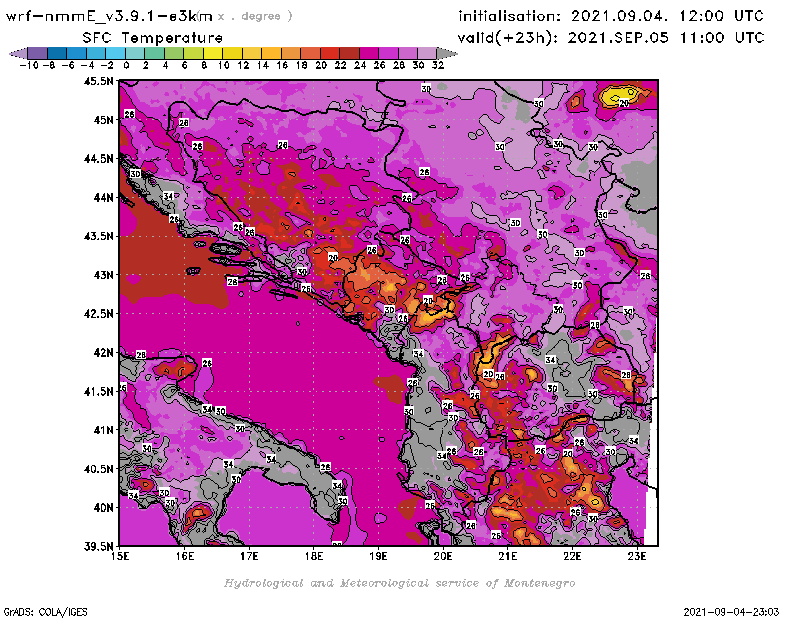Click the Hydrological and Meteorological service of Montenegro caption
This screenshot has height=618, width=800.
(x=399, y=583)
